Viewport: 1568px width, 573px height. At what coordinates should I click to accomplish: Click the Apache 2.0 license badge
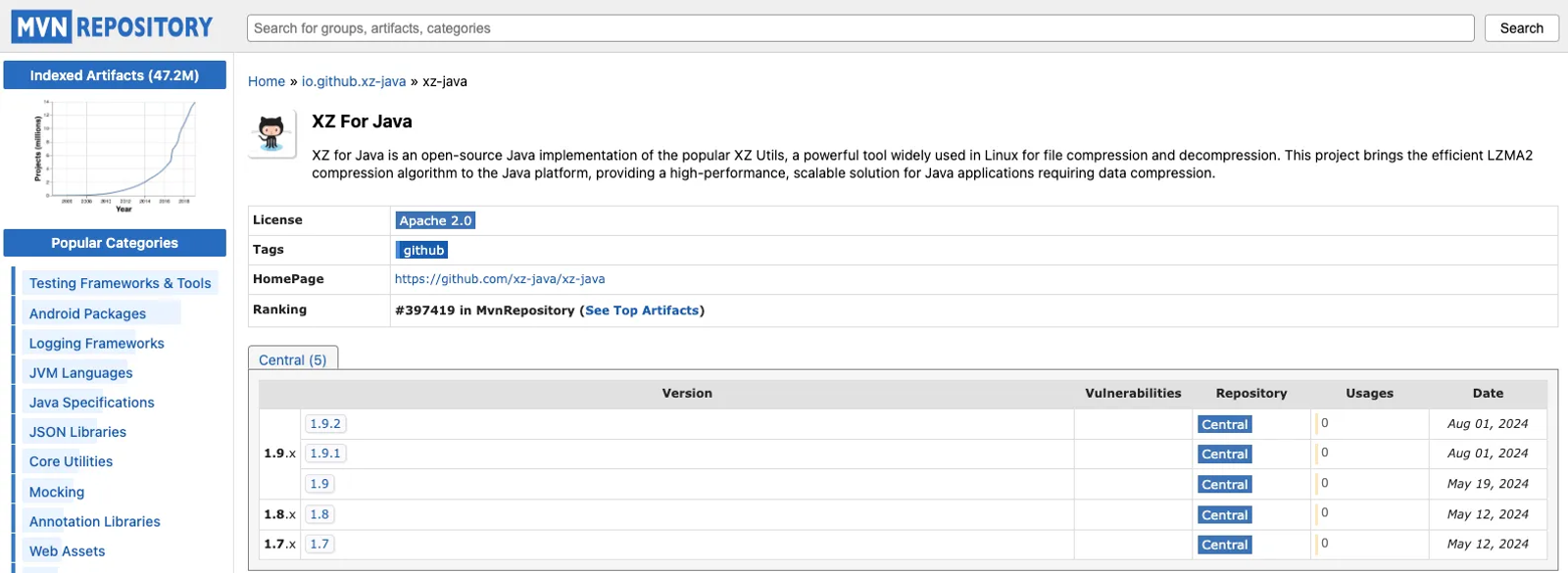[435, 220]
